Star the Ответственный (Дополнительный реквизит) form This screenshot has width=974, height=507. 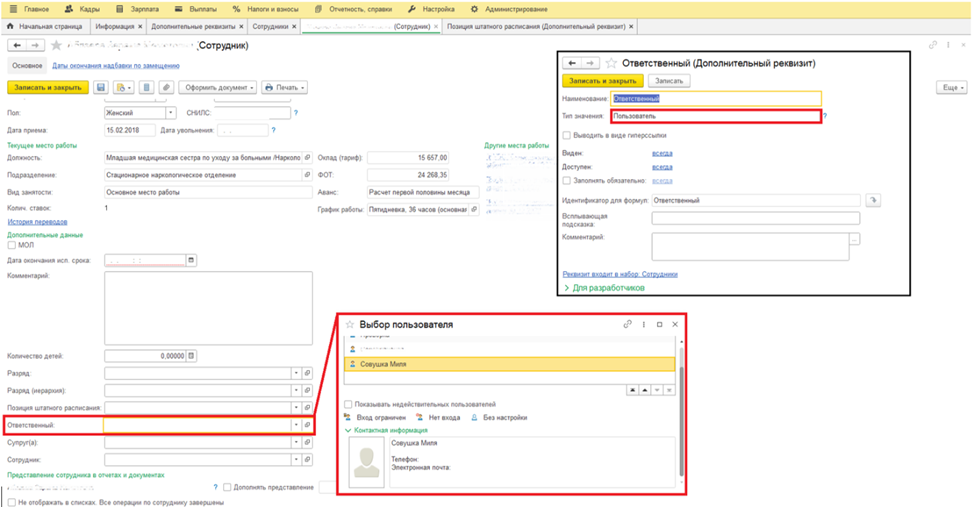[611, 63]
